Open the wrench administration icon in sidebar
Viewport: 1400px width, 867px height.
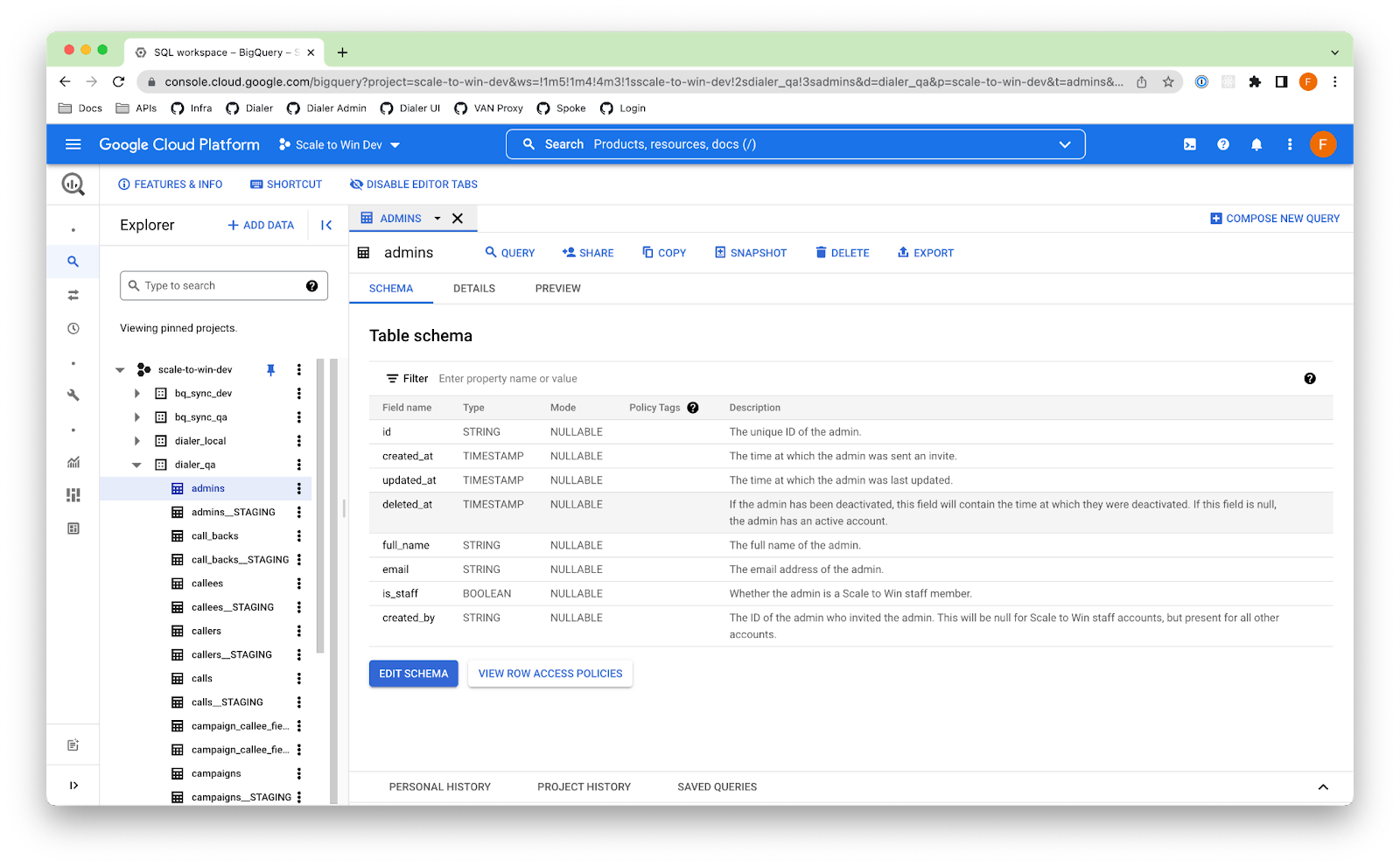[73, 395]
